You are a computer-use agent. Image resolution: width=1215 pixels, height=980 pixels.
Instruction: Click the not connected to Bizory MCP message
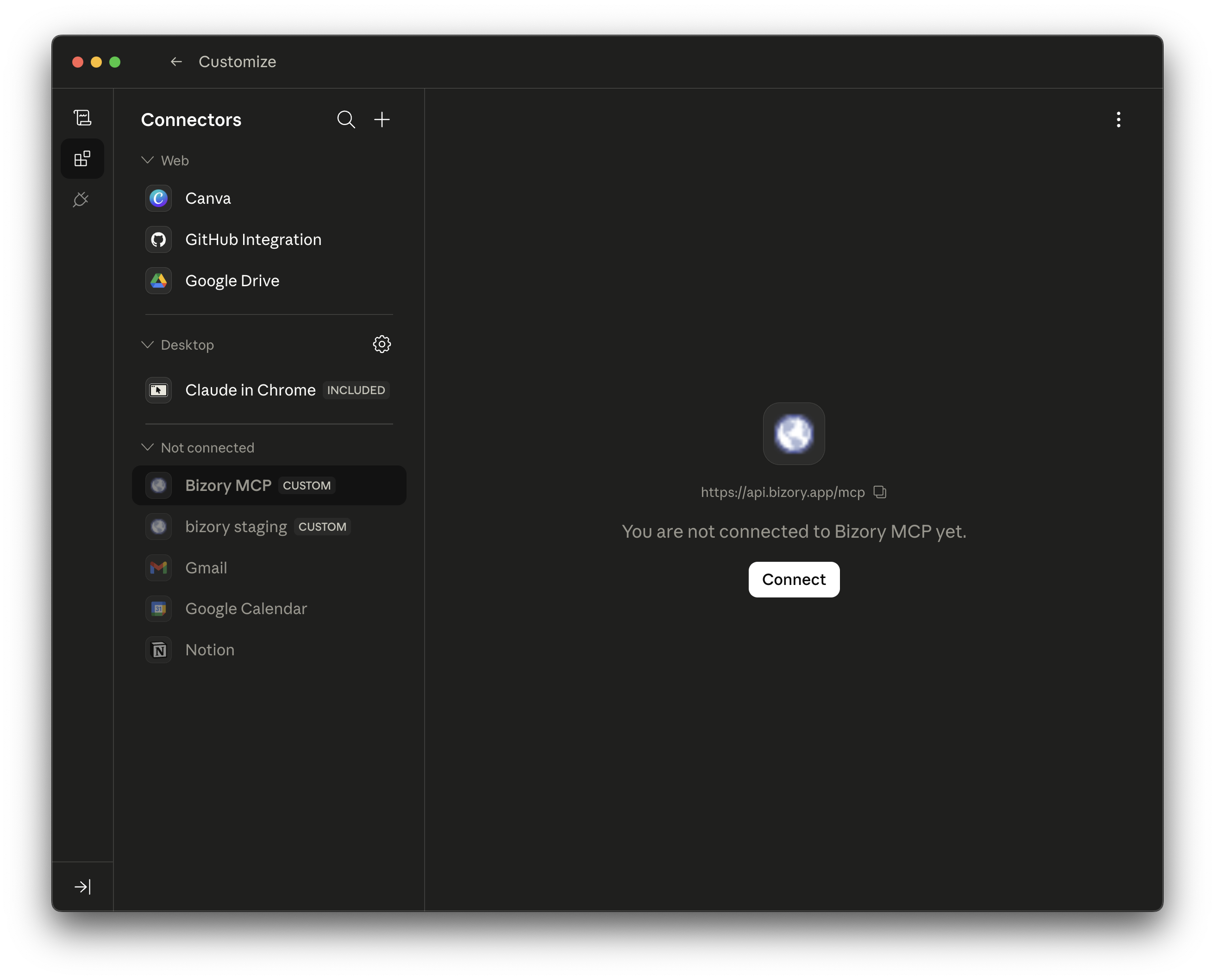point(794,531)
